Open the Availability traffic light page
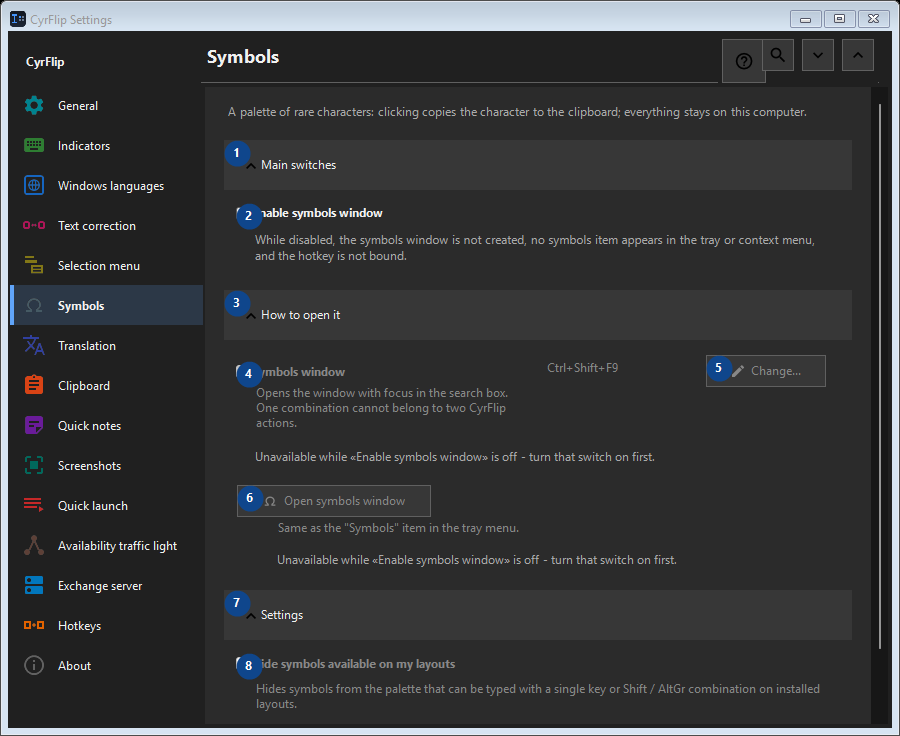900x736 pixels. coord(107,545)
